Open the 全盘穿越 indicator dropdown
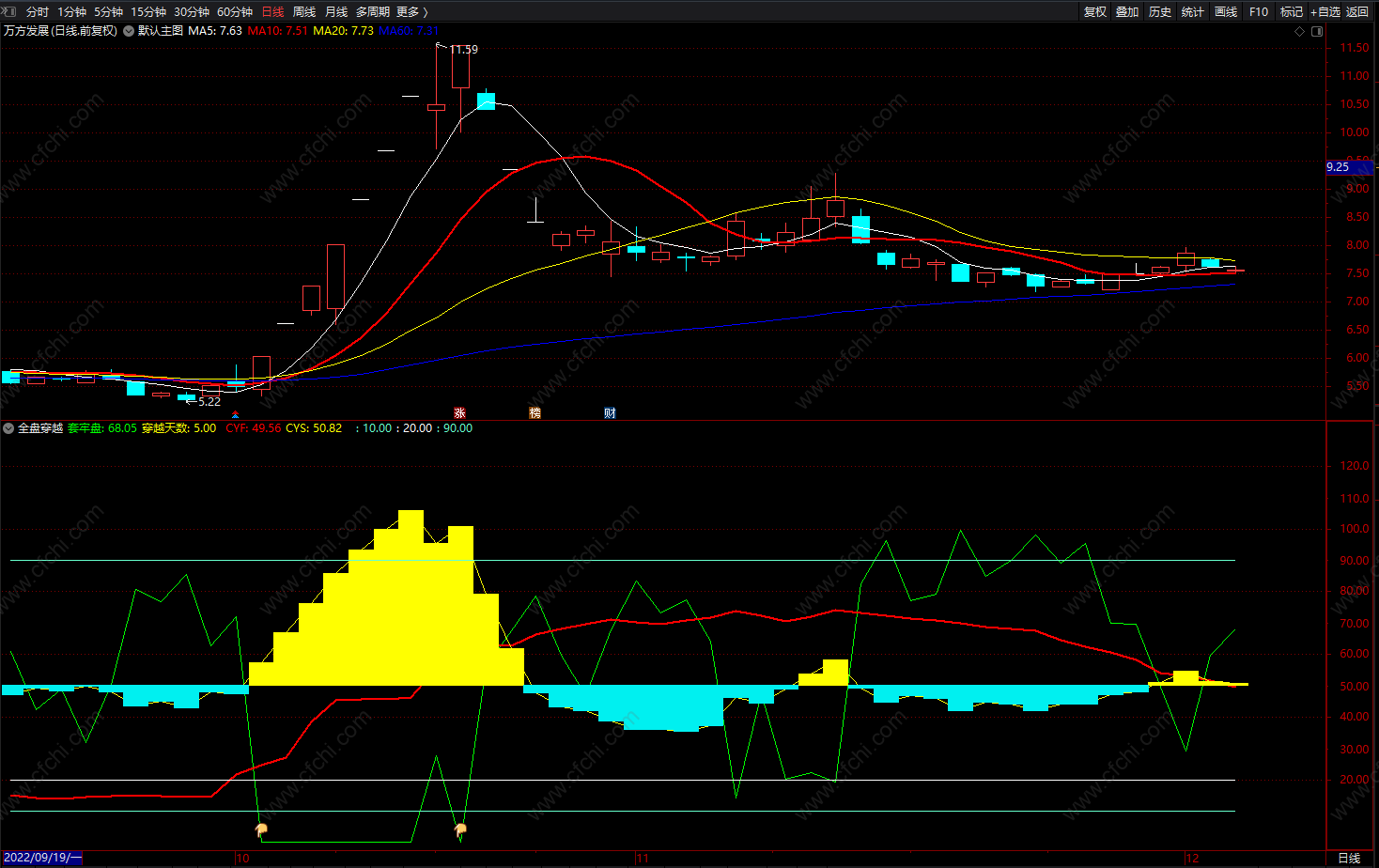 [x=8, y=428]
